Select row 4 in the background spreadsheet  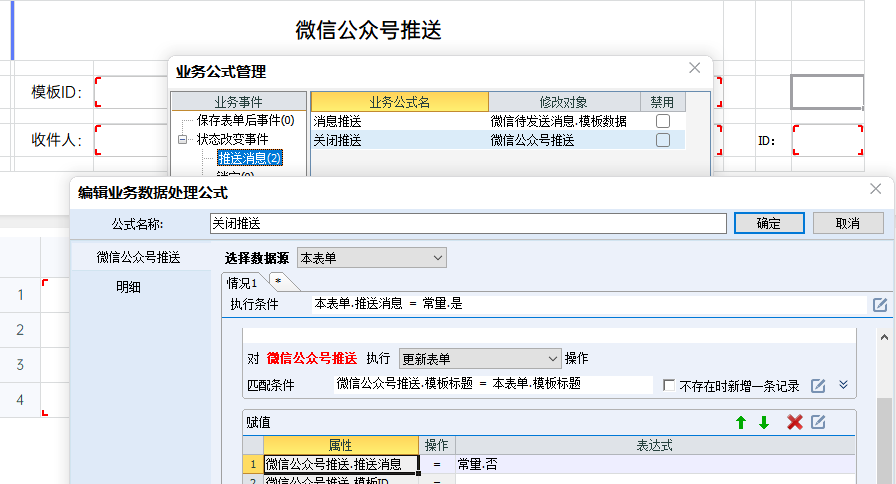[x=21, y=399]
